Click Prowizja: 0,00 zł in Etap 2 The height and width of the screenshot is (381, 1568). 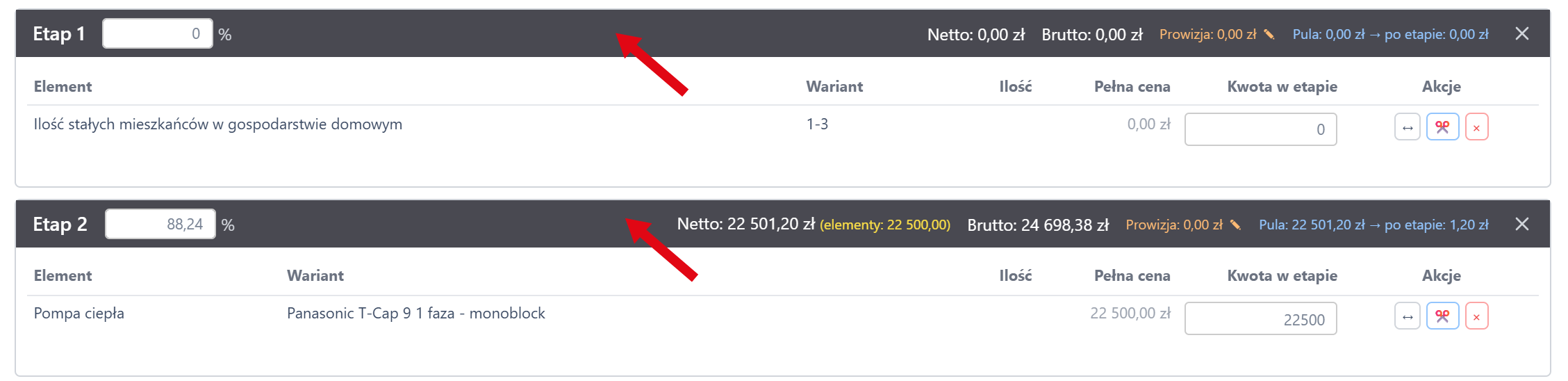1173,225
